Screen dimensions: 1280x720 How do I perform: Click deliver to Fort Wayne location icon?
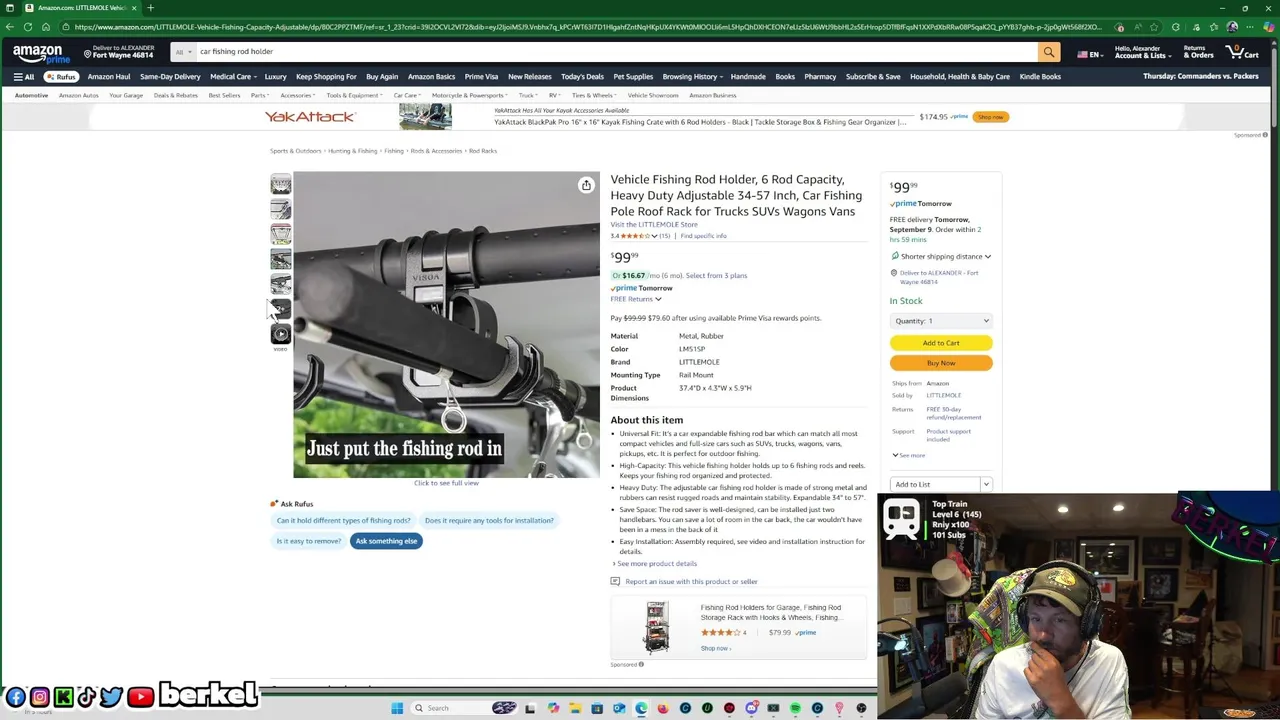point(88,54)
